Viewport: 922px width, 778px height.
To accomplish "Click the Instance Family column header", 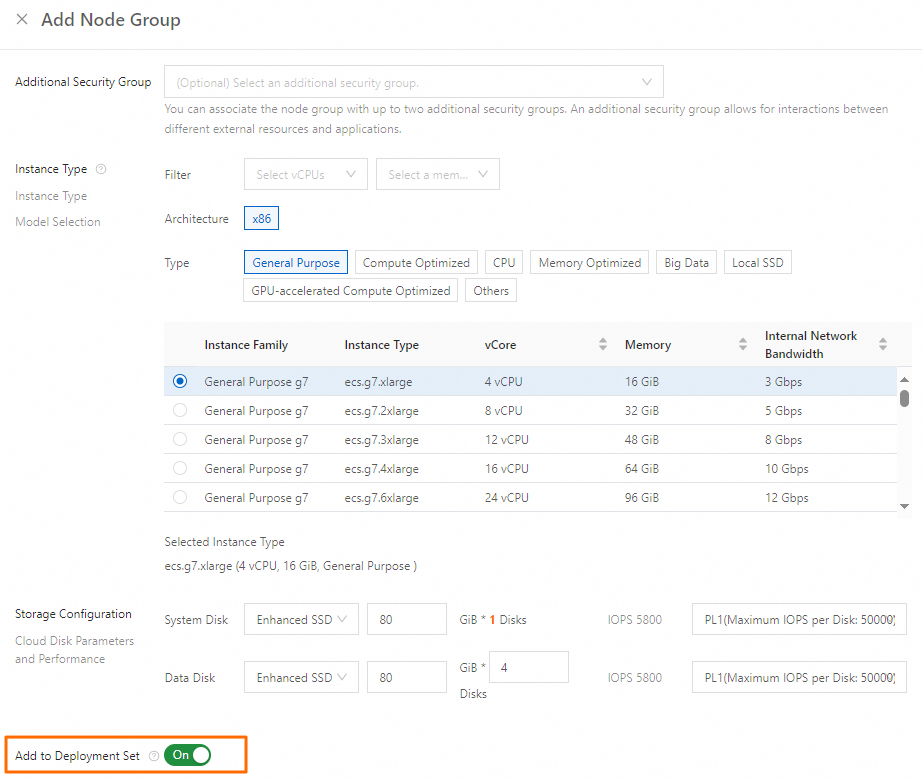I will coord(246,345).
